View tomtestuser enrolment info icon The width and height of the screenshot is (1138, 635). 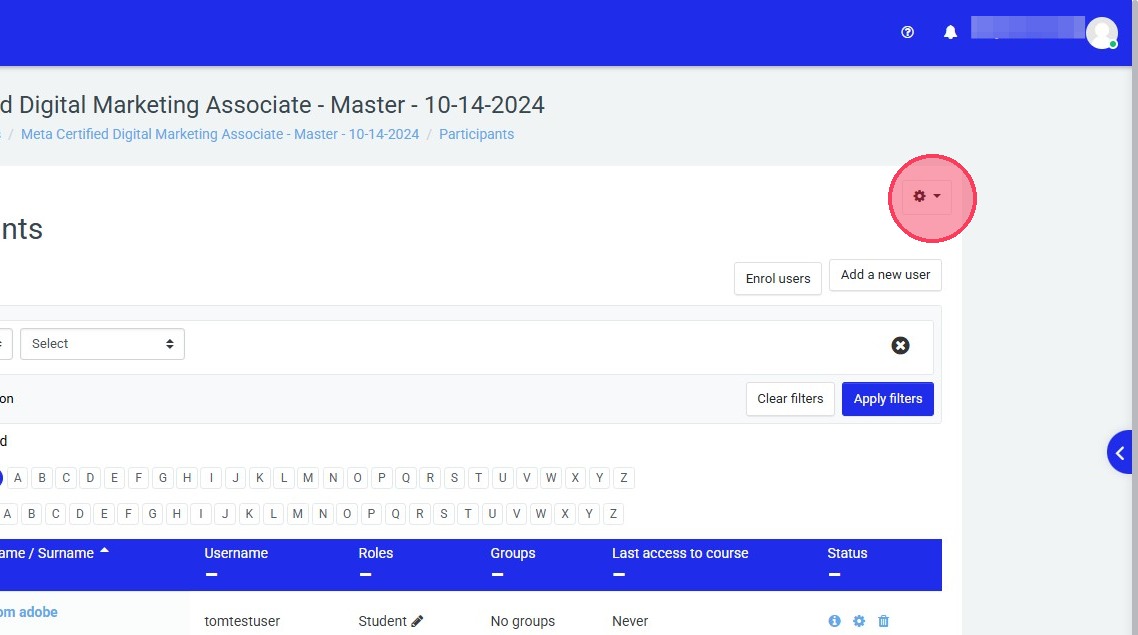click(x=835, y=621)
